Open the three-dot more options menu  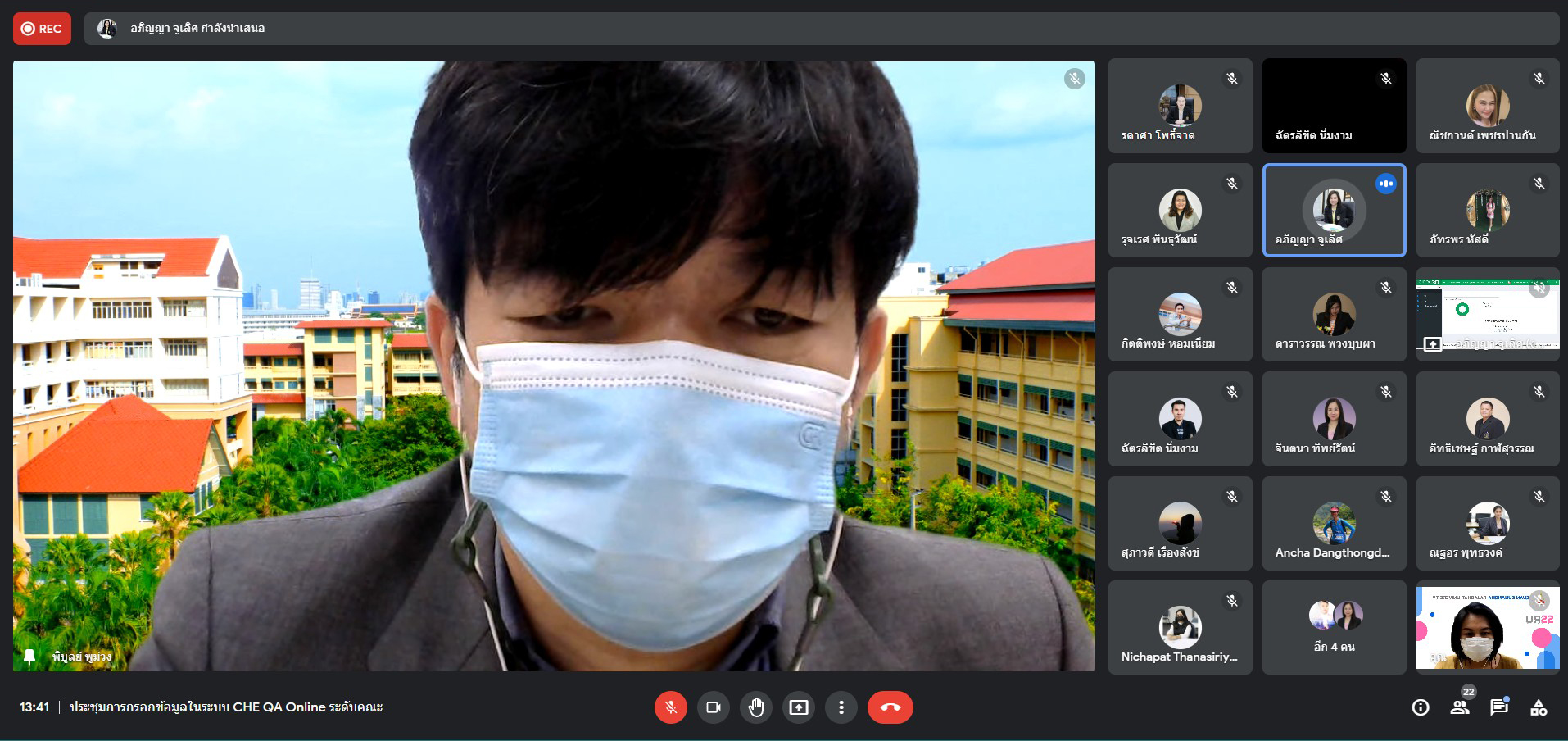[841, 707]
